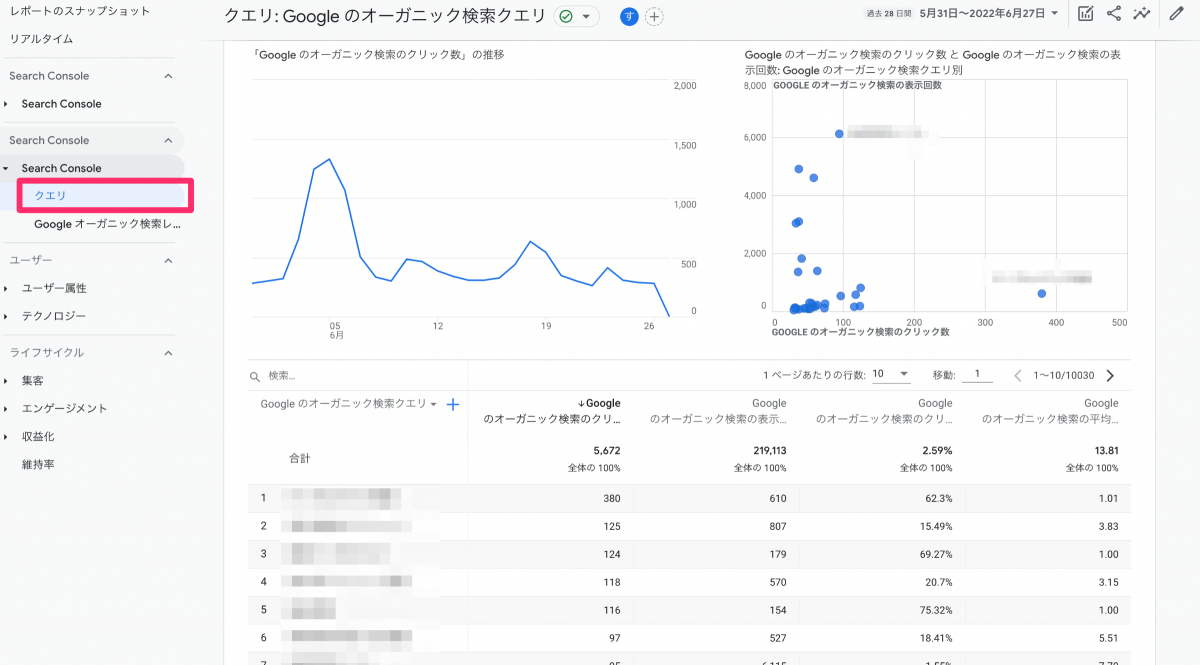Click the 移動 page number input box
This screenshot has height=665, width=1200.
977,374
